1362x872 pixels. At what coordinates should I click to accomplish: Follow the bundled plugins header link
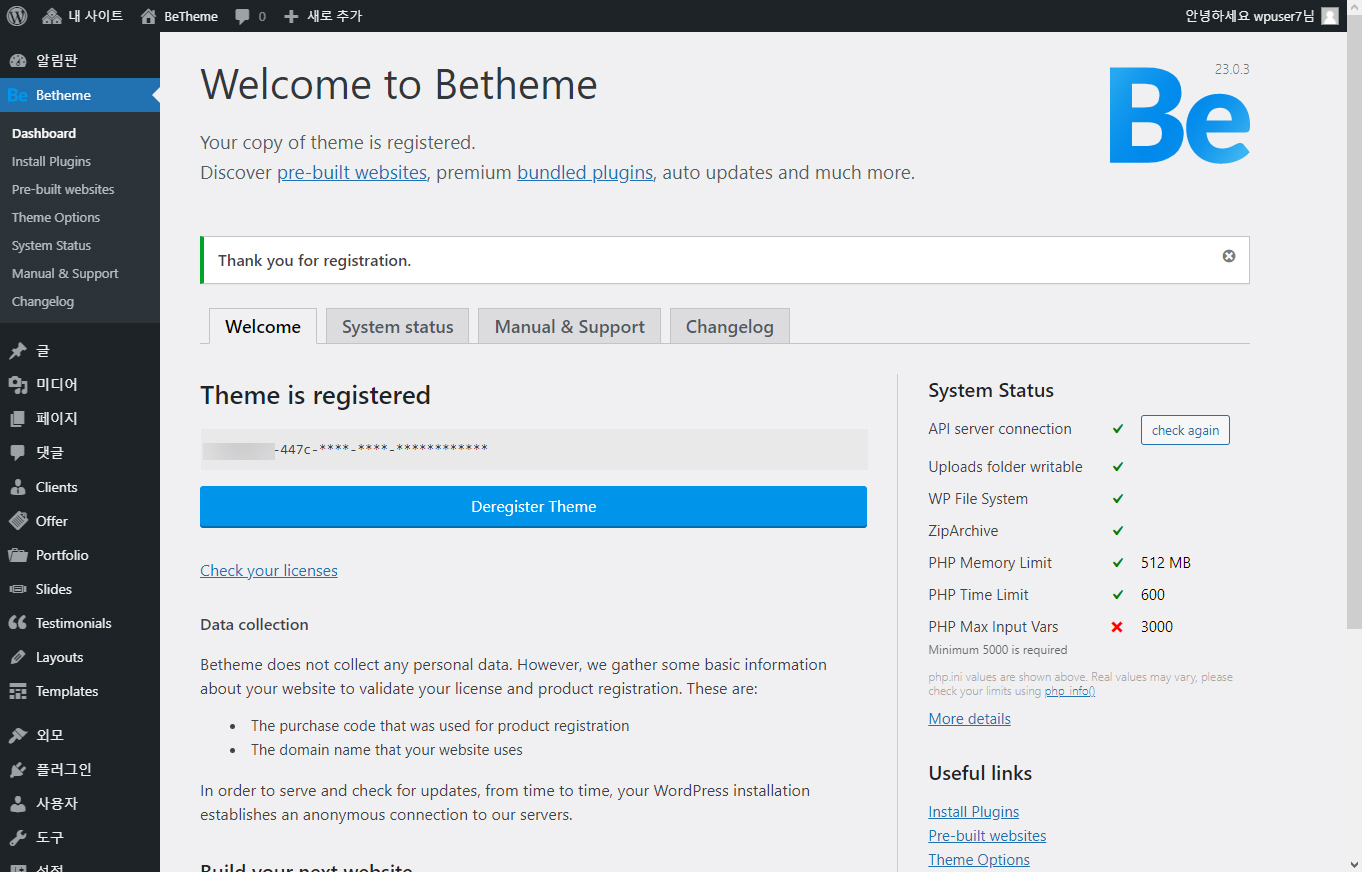[x=585, y=172]
